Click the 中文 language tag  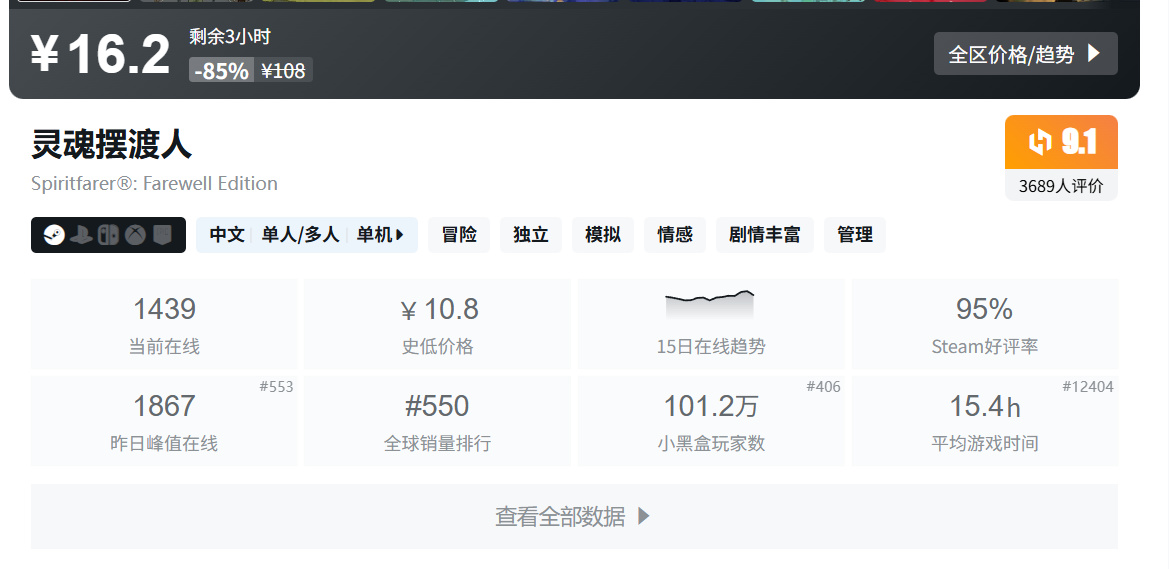tap(227, 235)
